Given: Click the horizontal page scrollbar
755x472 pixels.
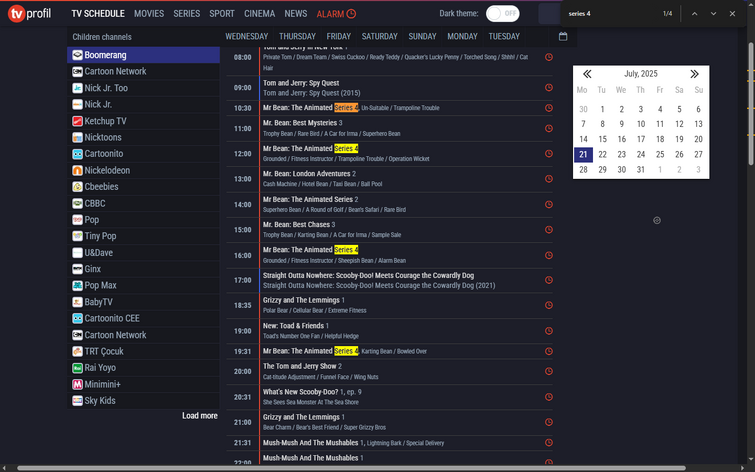Looking at the screenshot, I should 351,468.
